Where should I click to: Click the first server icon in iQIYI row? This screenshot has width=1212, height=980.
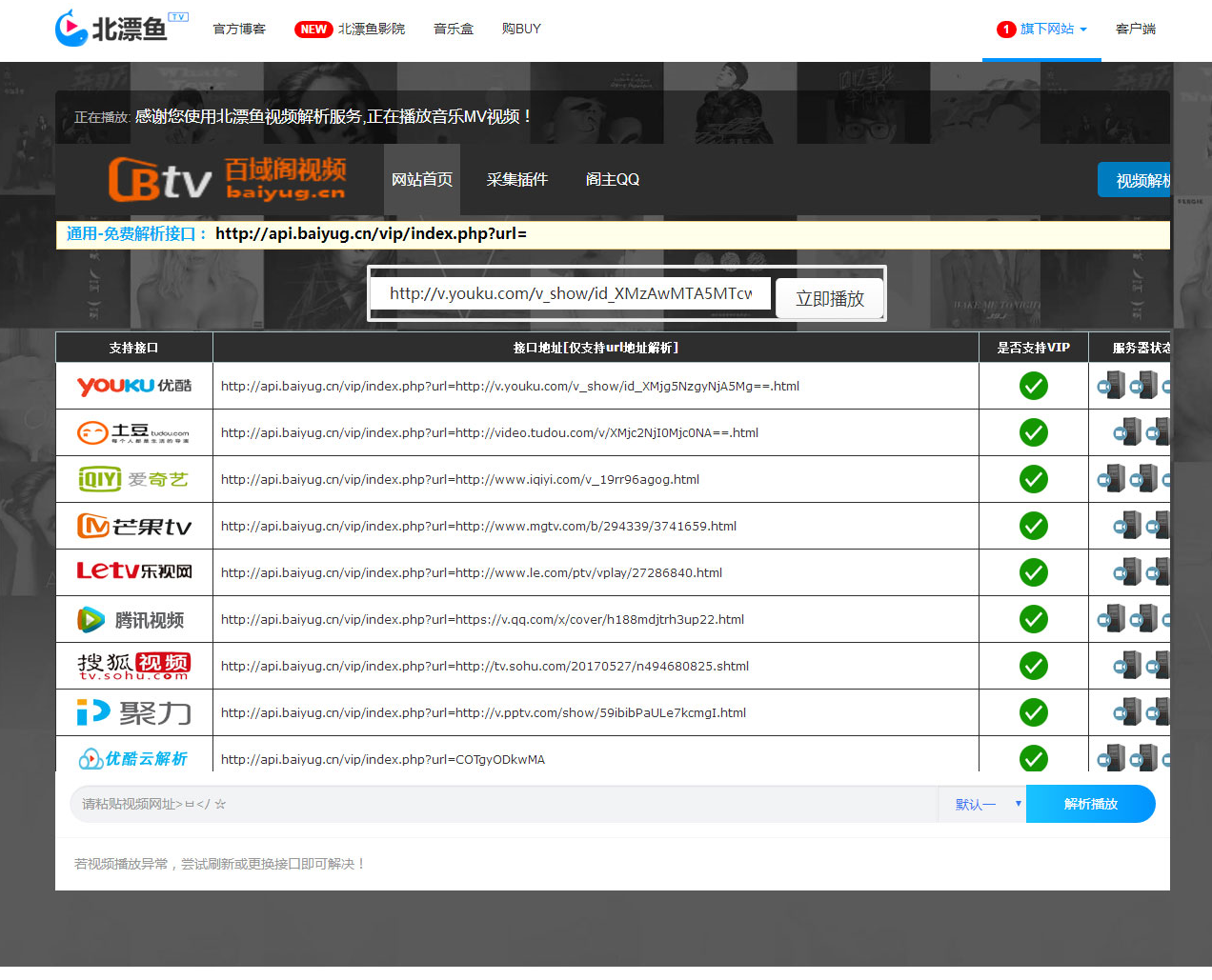click(x=1111, y=478)
